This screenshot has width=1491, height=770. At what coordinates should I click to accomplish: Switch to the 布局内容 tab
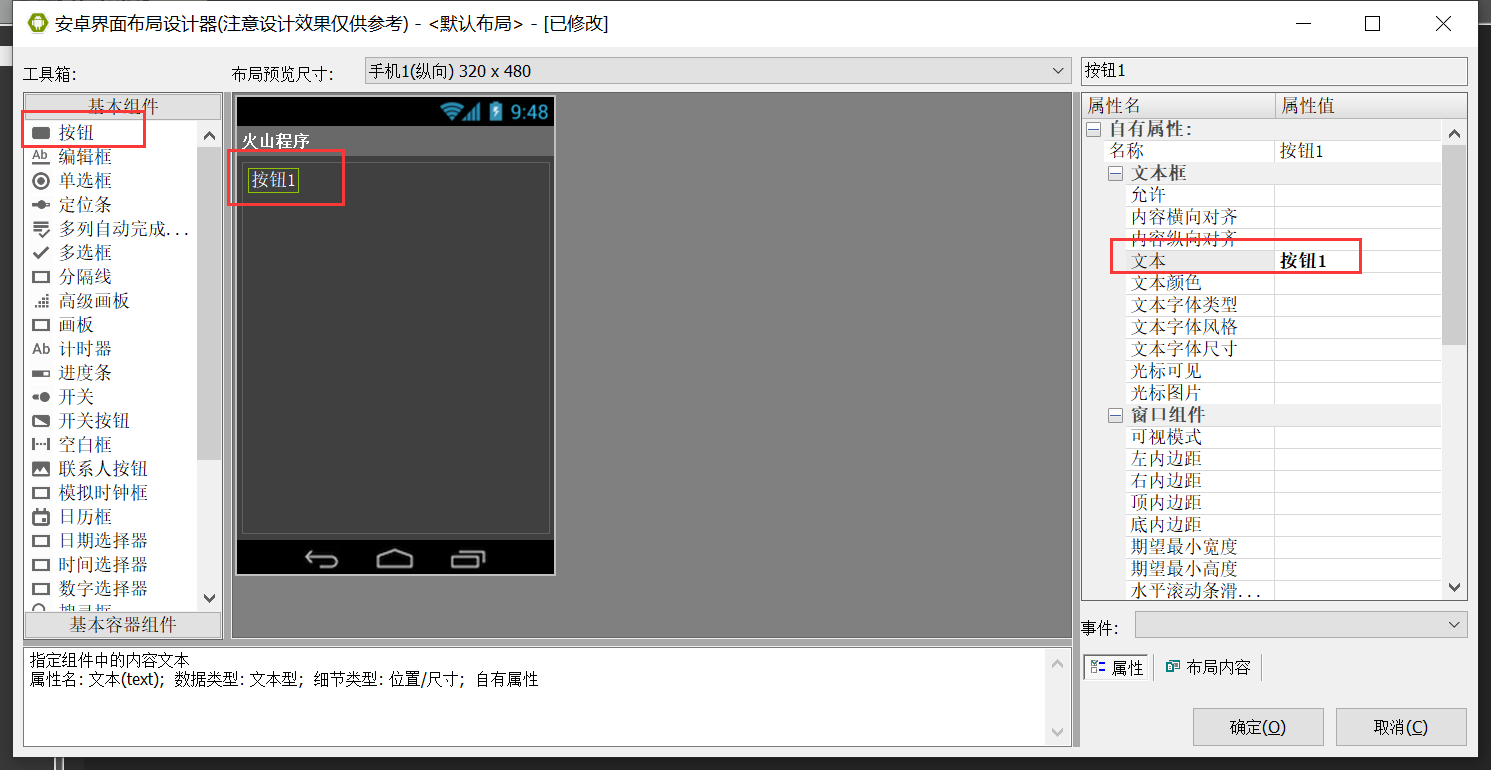coord(1208,667)
